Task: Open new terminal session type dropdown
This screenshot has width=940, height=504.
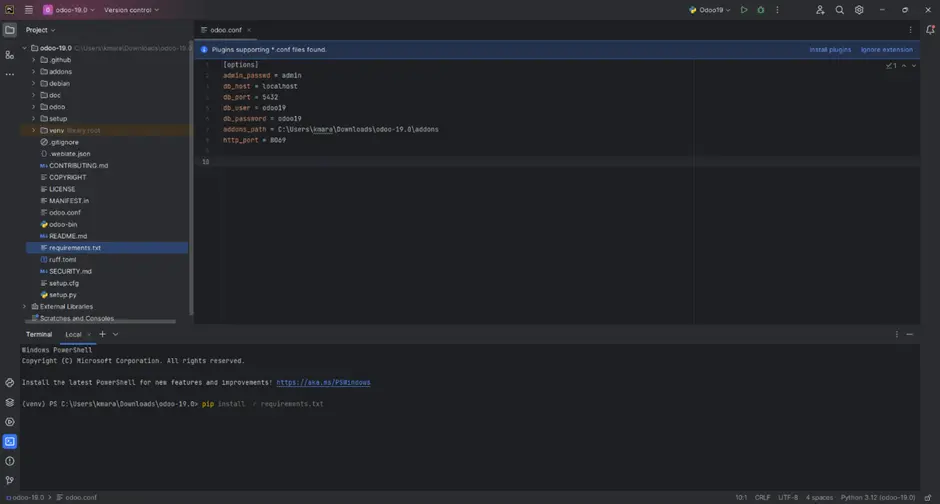Action: point(115,334)
